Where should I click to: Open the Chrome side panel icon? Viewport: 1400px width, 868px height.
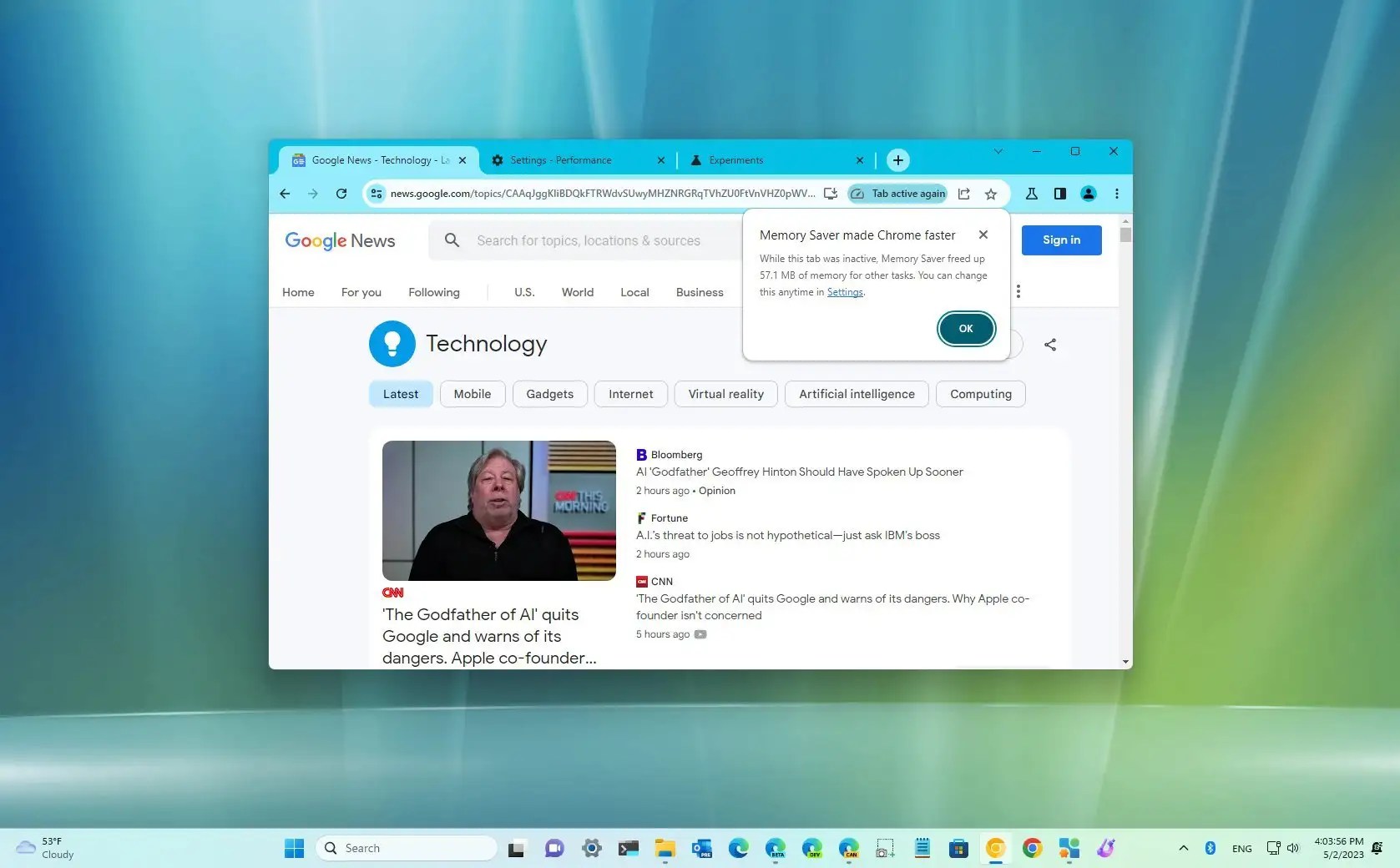(x=1059, y=193)
